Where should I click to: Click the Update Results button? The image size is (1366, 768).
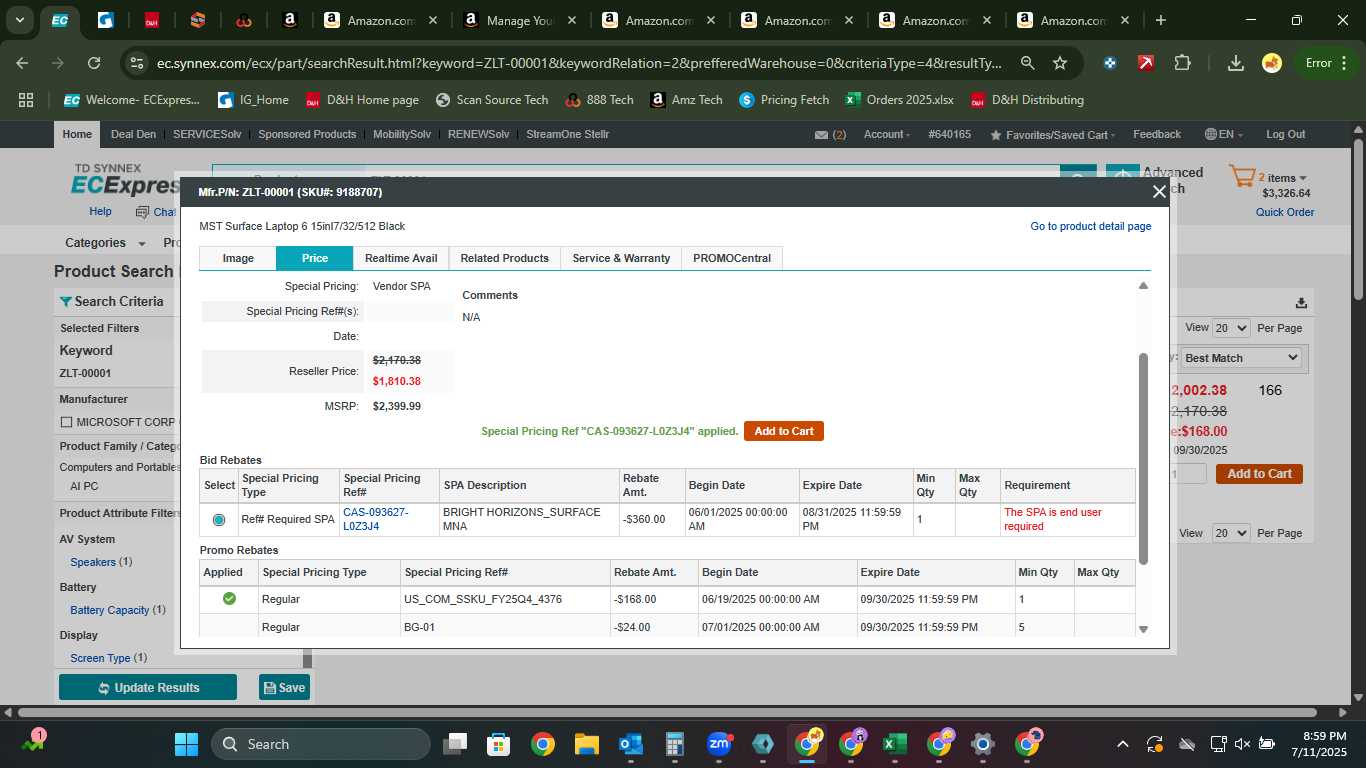[148, 688]
